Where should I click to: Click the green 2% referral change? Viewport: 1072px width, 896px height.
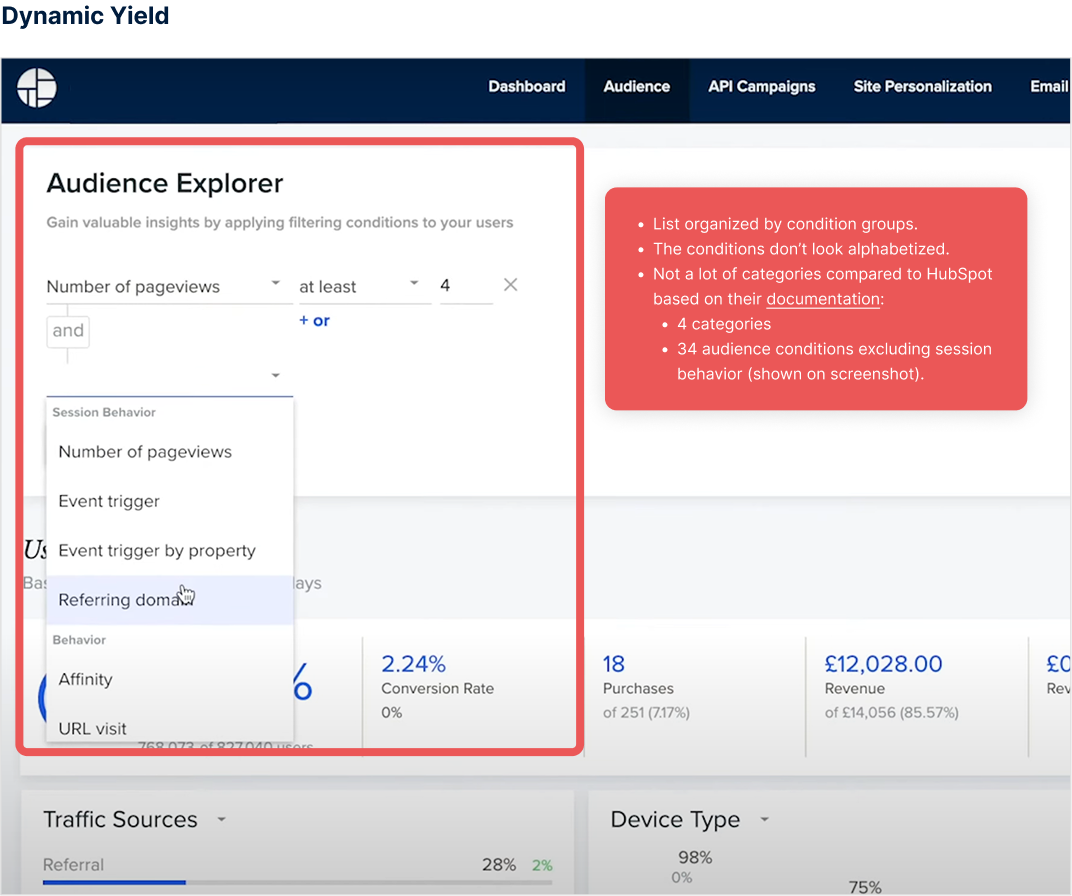[x=542, y=865]
